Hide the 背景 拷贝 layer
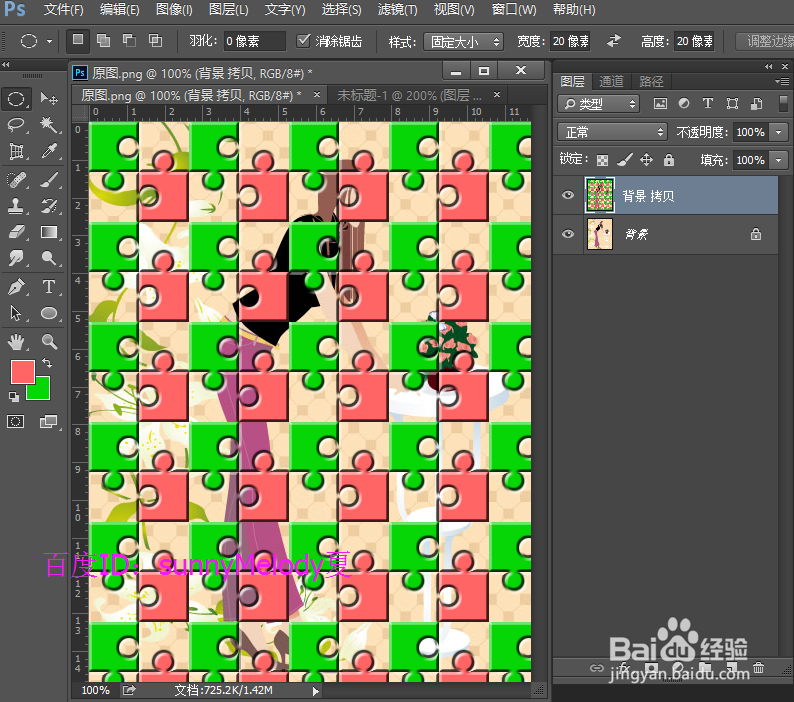The image size is (794, 702). click(x=568, y=195)
